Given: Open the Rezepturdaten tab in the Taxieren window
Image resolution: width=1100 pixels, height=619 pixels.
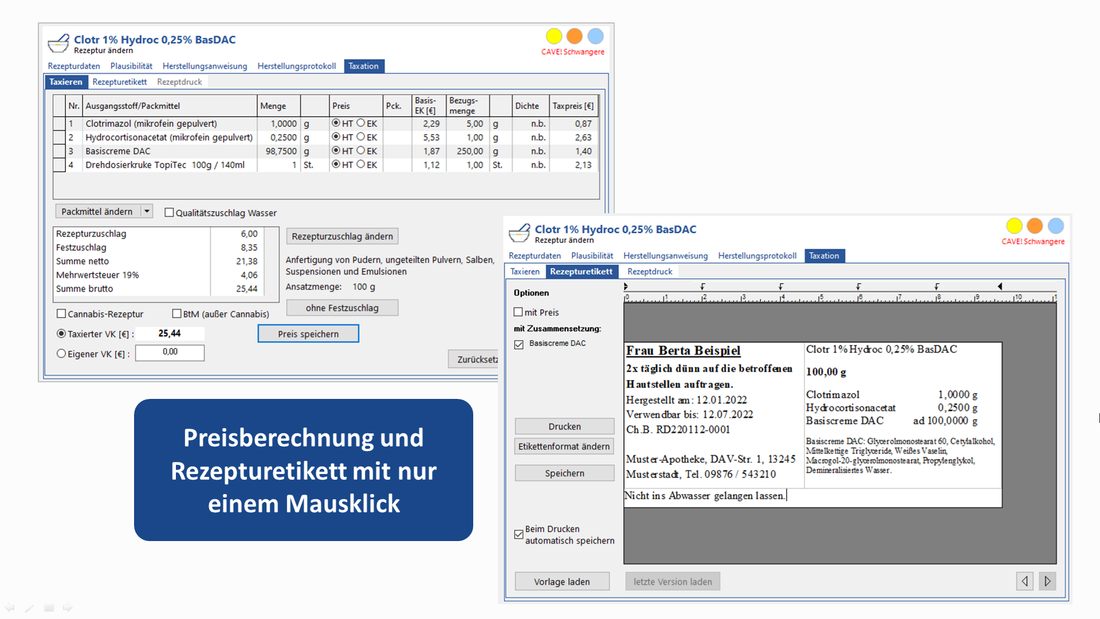Looking at the screenshot, I should pos(74,66).
